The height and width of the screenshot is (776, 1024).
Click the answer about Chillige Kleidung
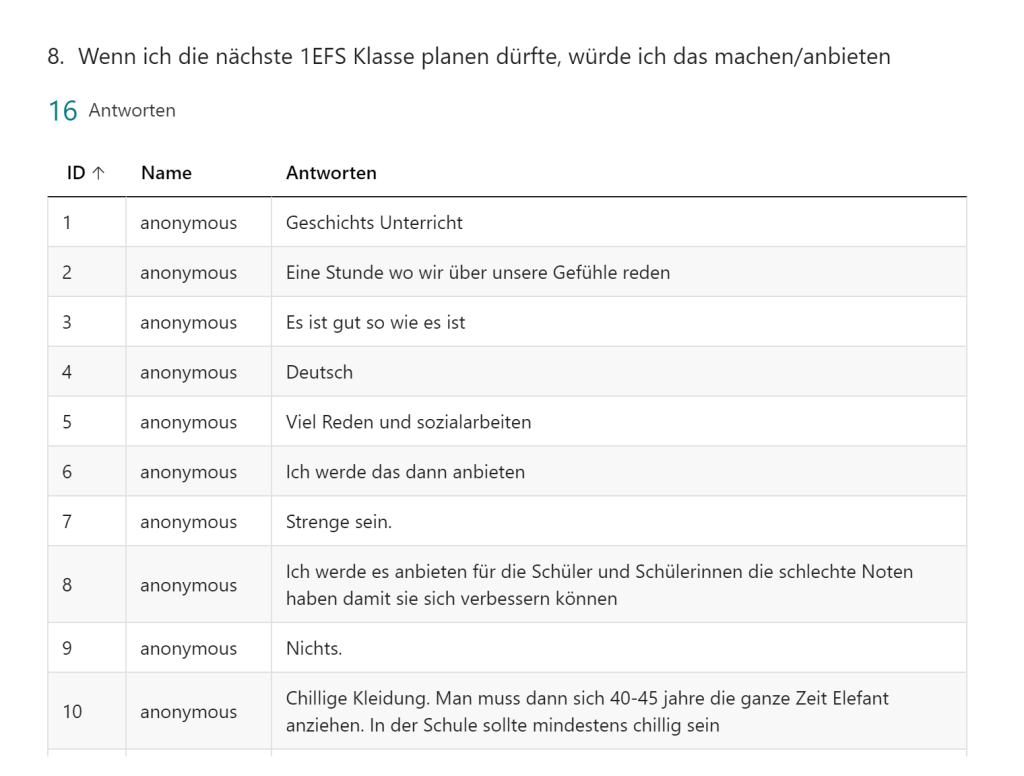587,711
